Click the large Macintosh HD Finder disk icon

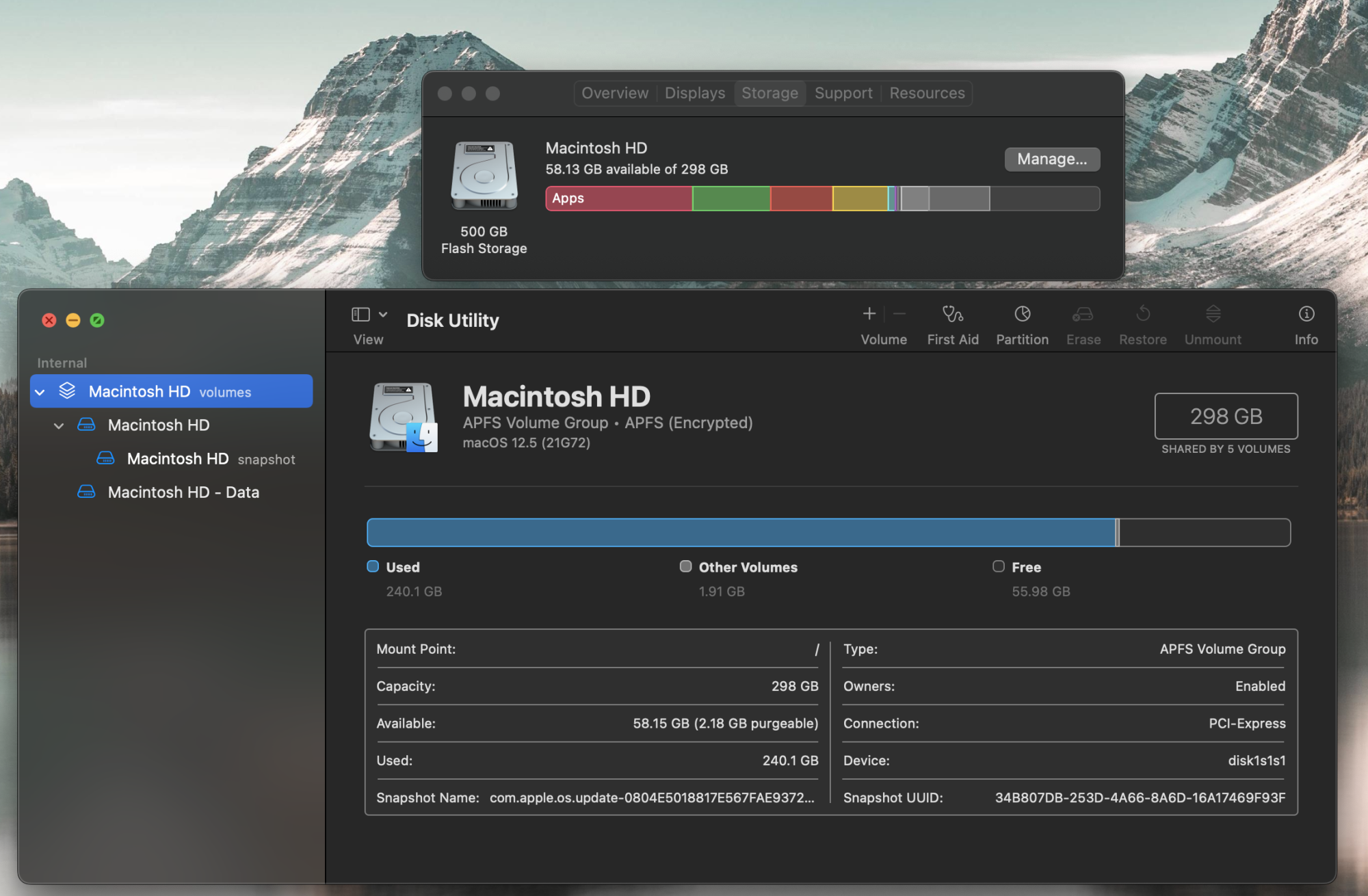[403, 417]
